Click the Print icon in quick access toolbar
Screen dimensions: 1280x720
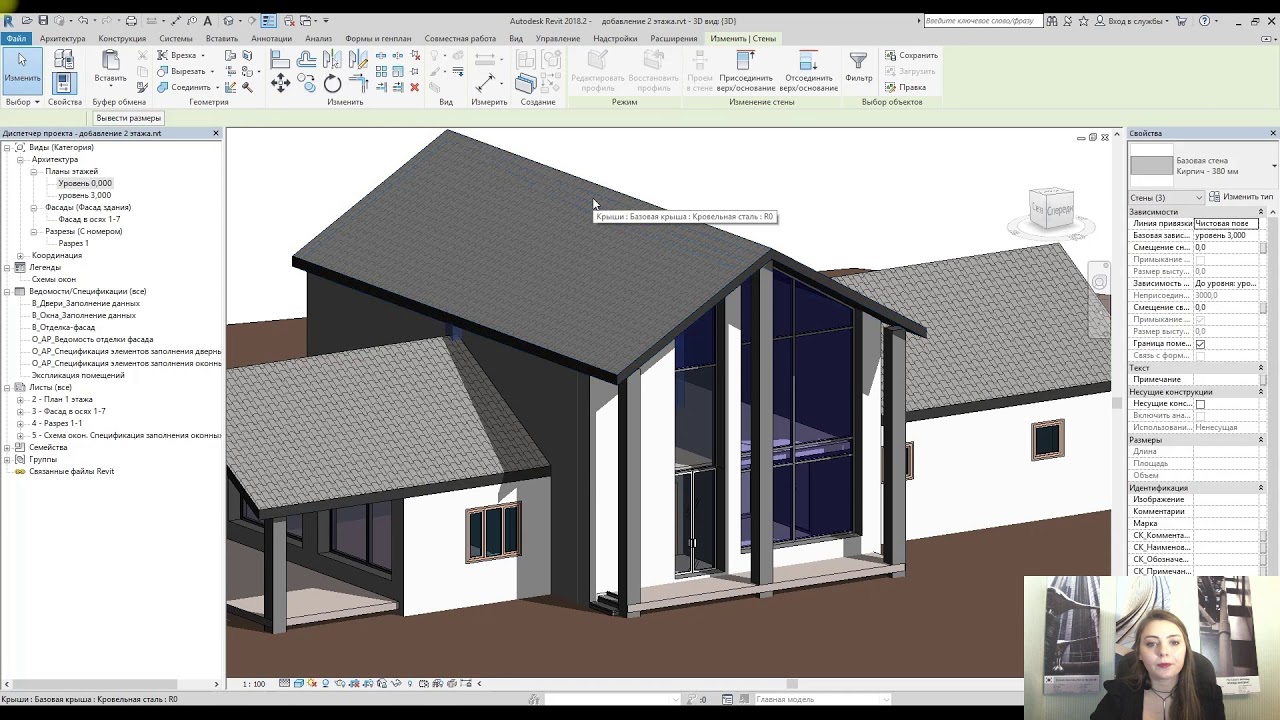131,20
